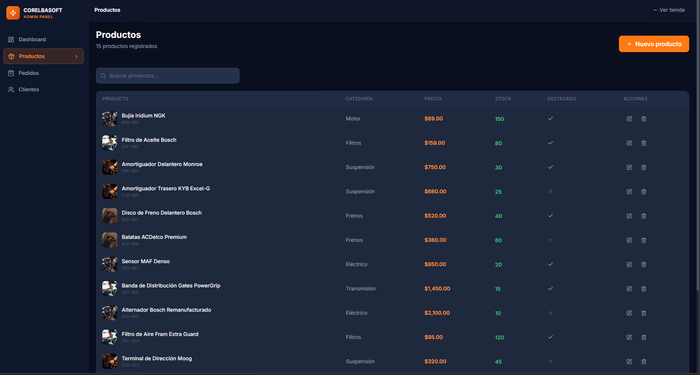The width and height of the screenshot is (700, 375).
Task: Toggle destacado X for Alternador Bosch Remanufacturado
Action: pos(550,313)
